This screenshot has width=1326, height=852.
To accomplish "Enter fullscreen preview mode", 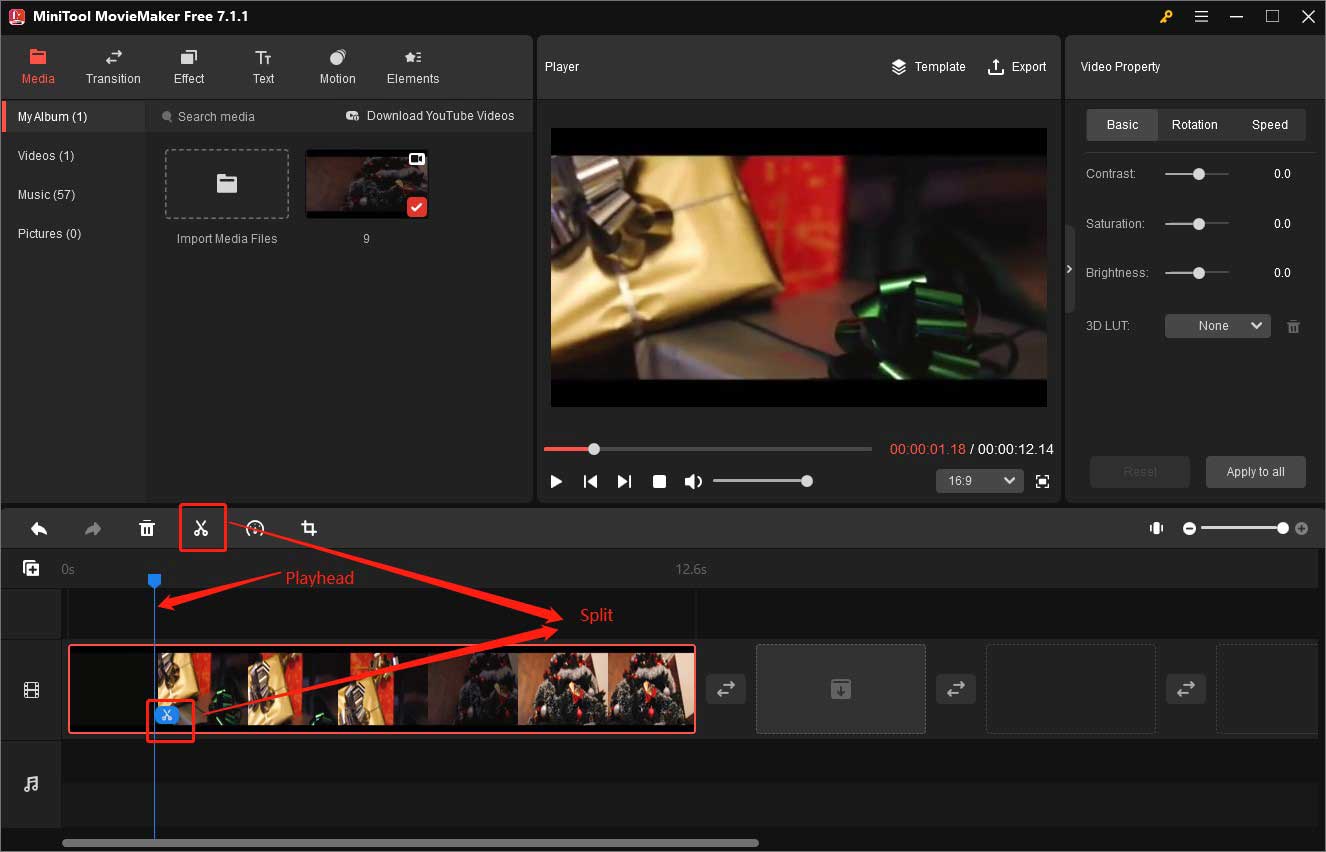I will [1043, 481].
